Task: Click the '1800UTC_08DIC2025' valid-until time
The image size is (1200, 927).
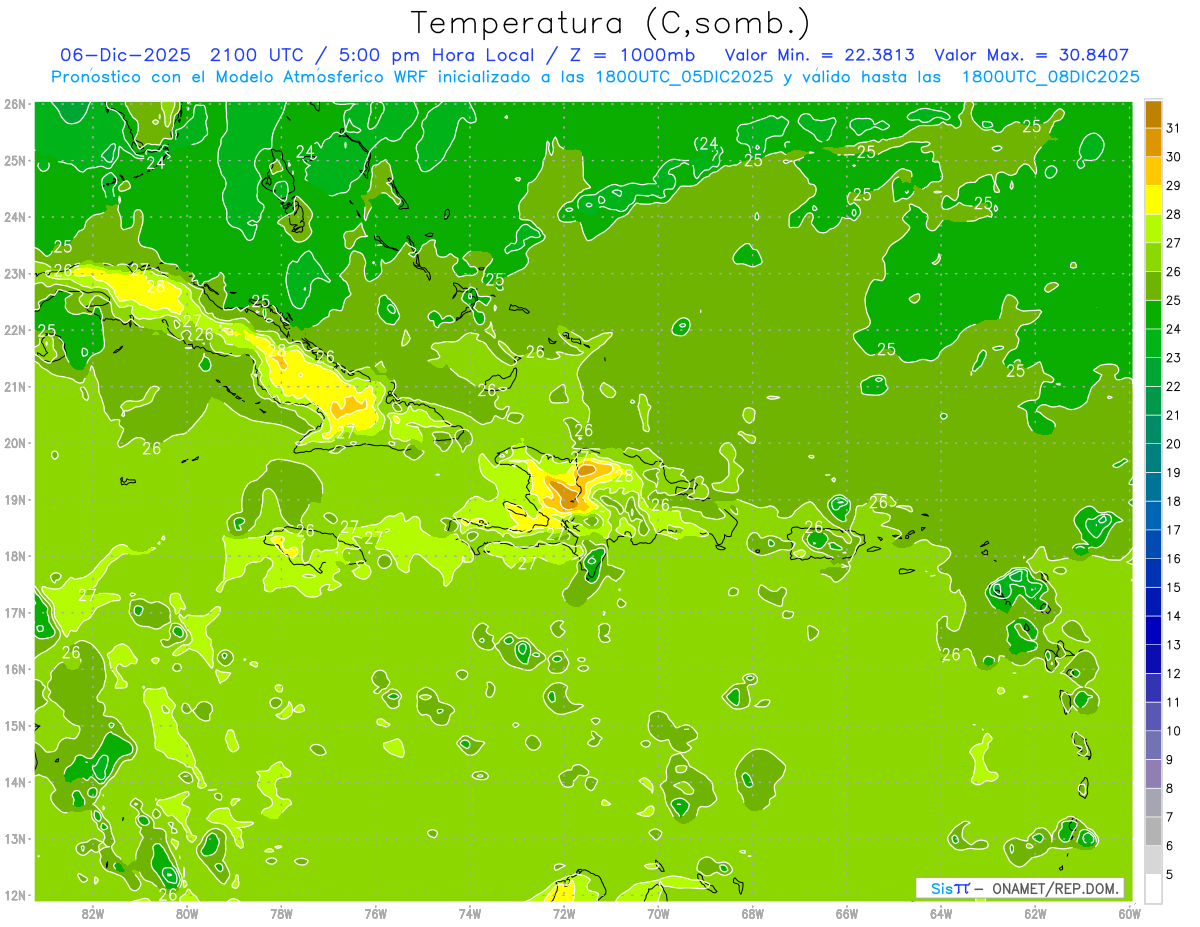Action: click(1050, 77)
